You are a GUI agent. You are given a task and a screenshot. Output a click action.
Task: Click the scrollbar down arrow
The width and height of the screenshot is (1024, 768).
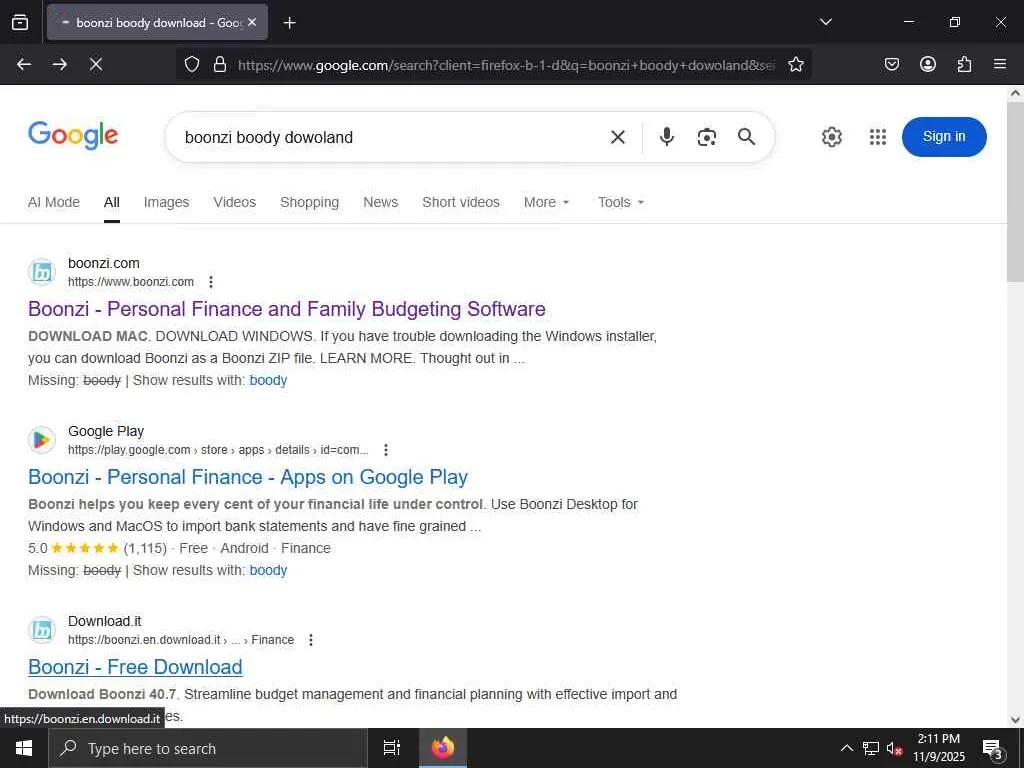coord(1015,720)
